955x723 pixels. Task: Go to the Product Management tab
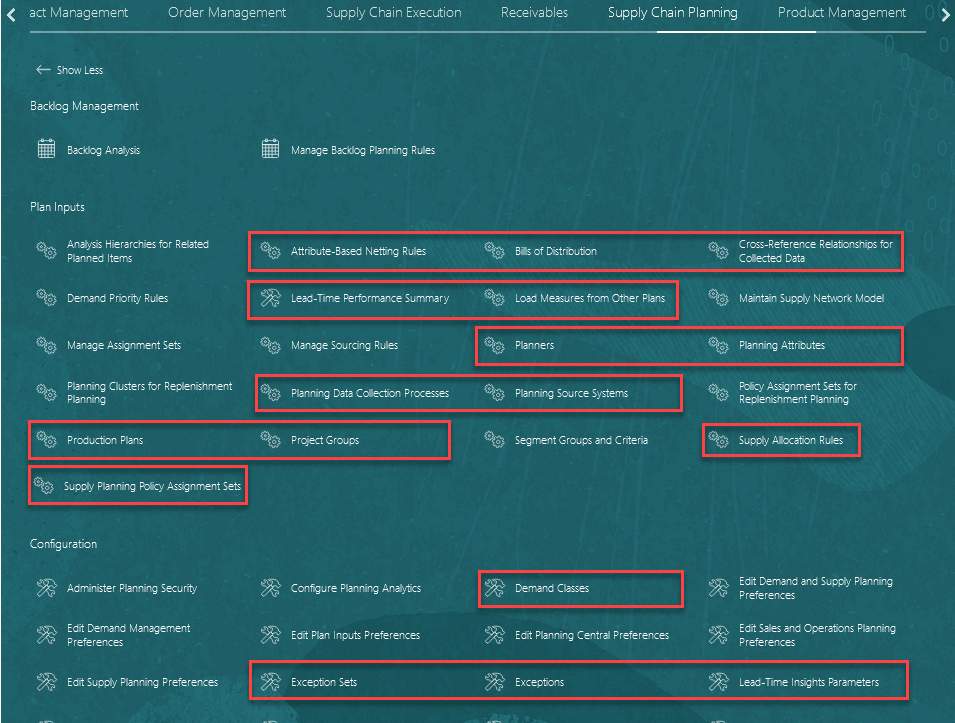(842, 12)
